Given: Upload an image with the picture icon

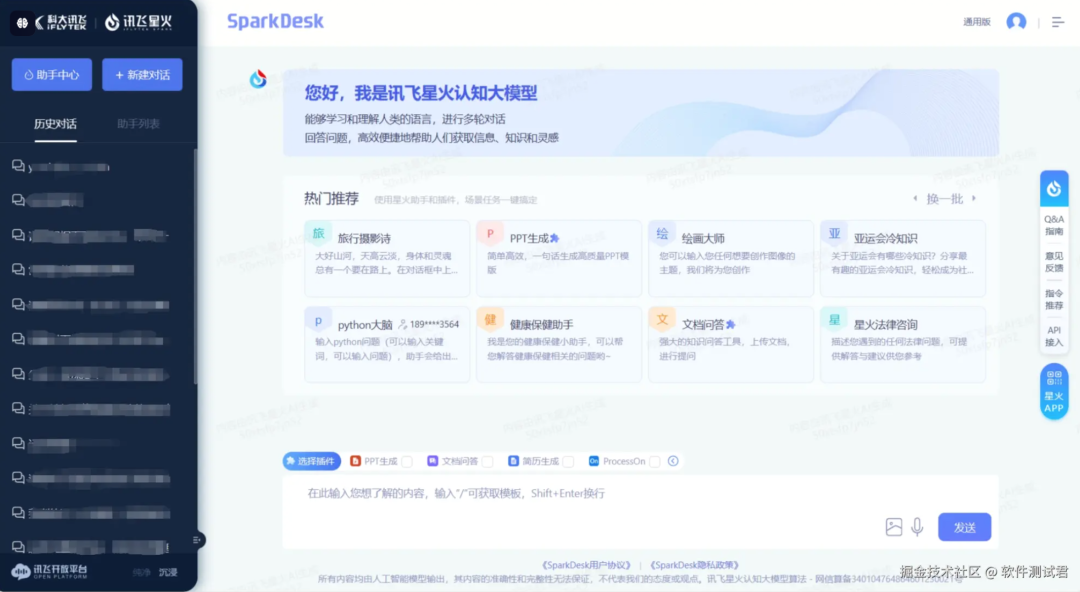Looking at the screenshot, I should (x=893, y=527).
